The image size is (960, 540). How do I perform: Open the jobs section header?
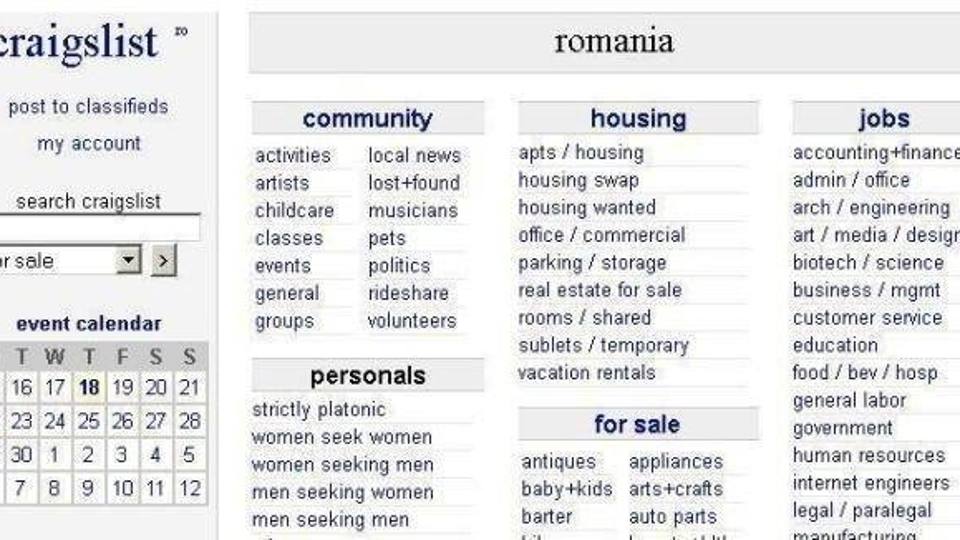tap(883, 118)
